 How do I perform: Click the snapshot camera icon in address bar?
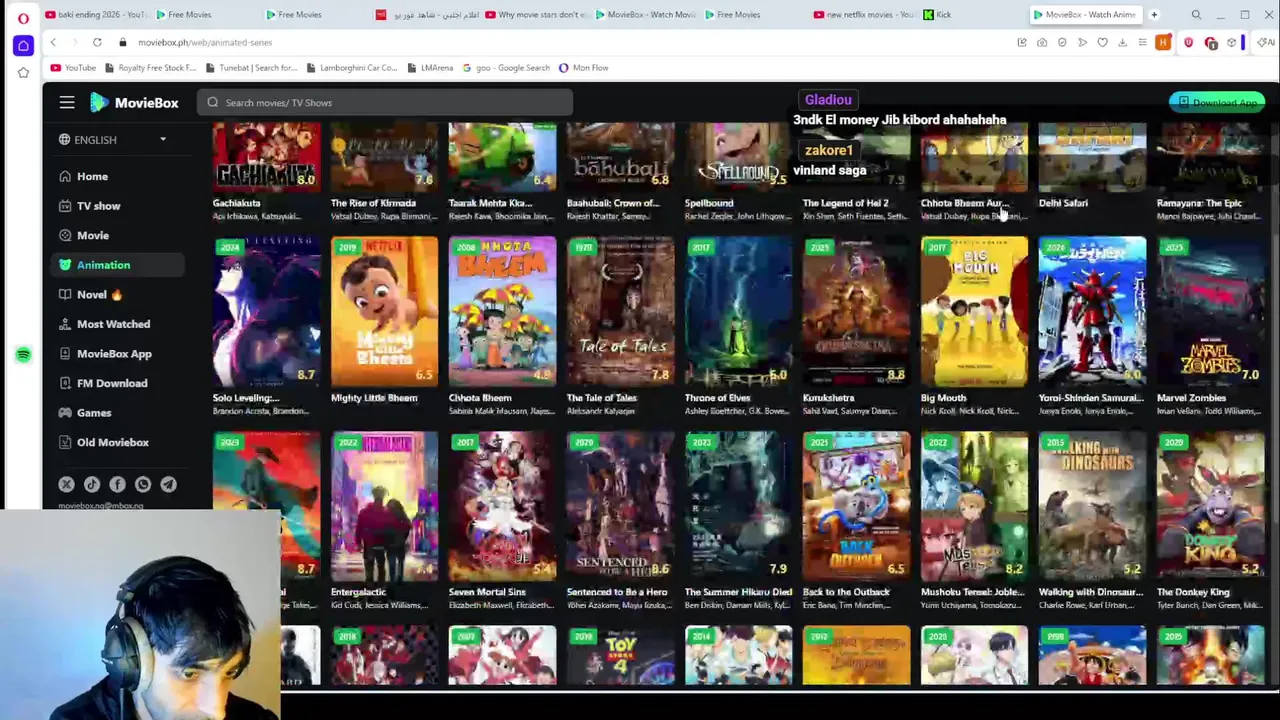pyautogui.click(x=1042, y=42)
